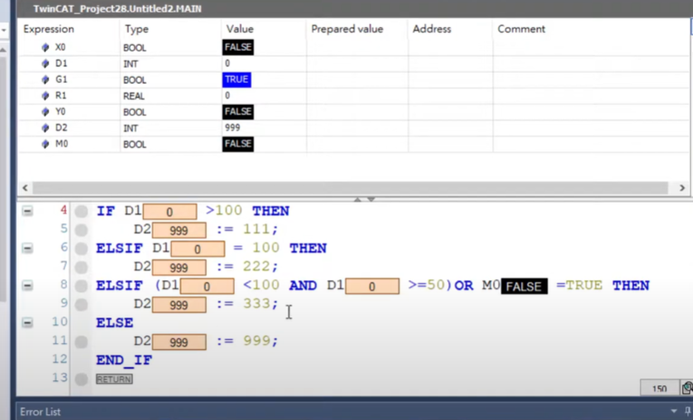This screenshot has width=693, height=420.
Task: Toggle the G1 TRUE value
Action: coord(236,79)
